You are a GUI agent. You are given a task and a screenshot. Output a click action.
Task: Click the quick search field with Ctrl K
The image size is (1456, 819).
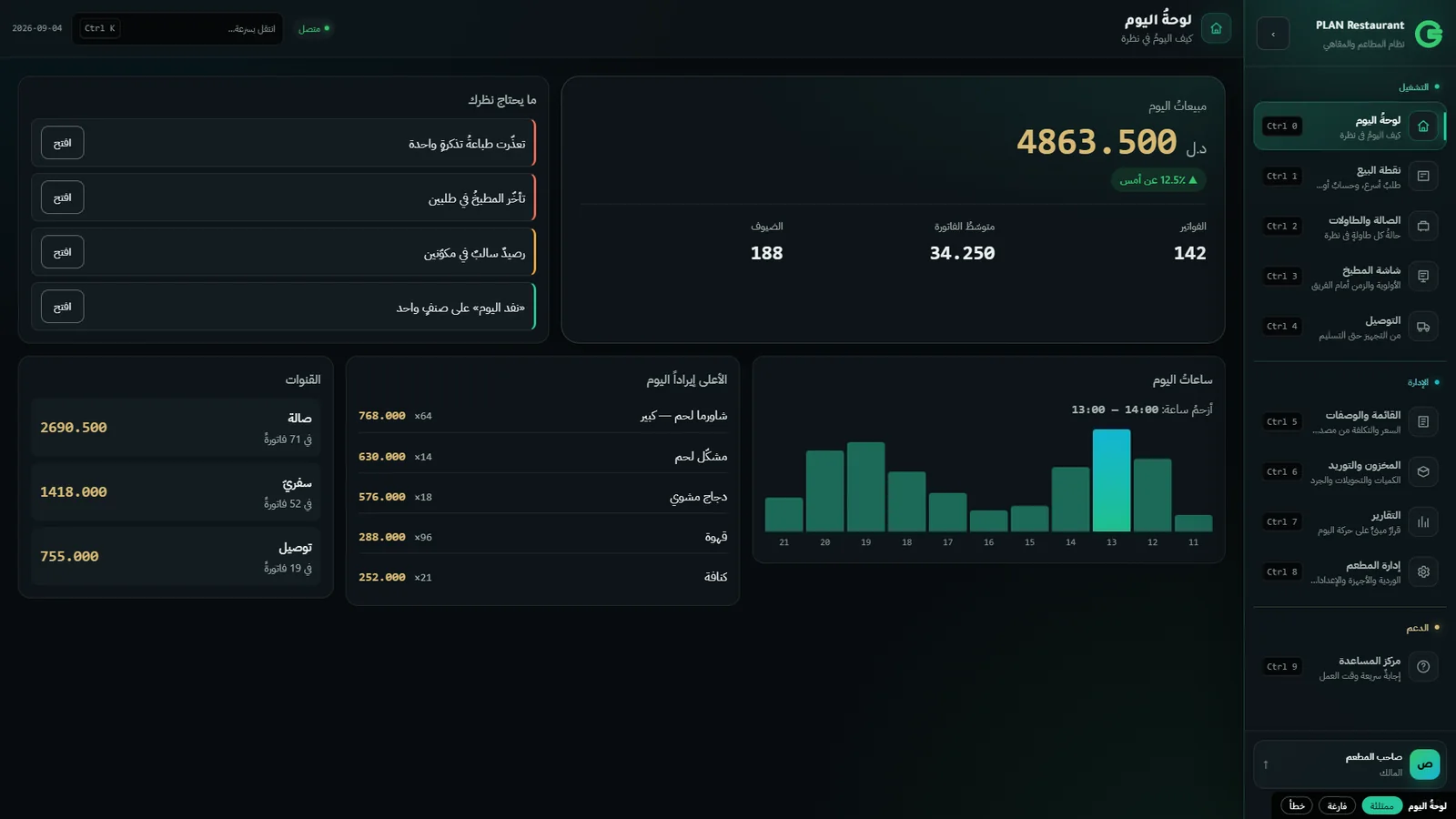point(177,28)
